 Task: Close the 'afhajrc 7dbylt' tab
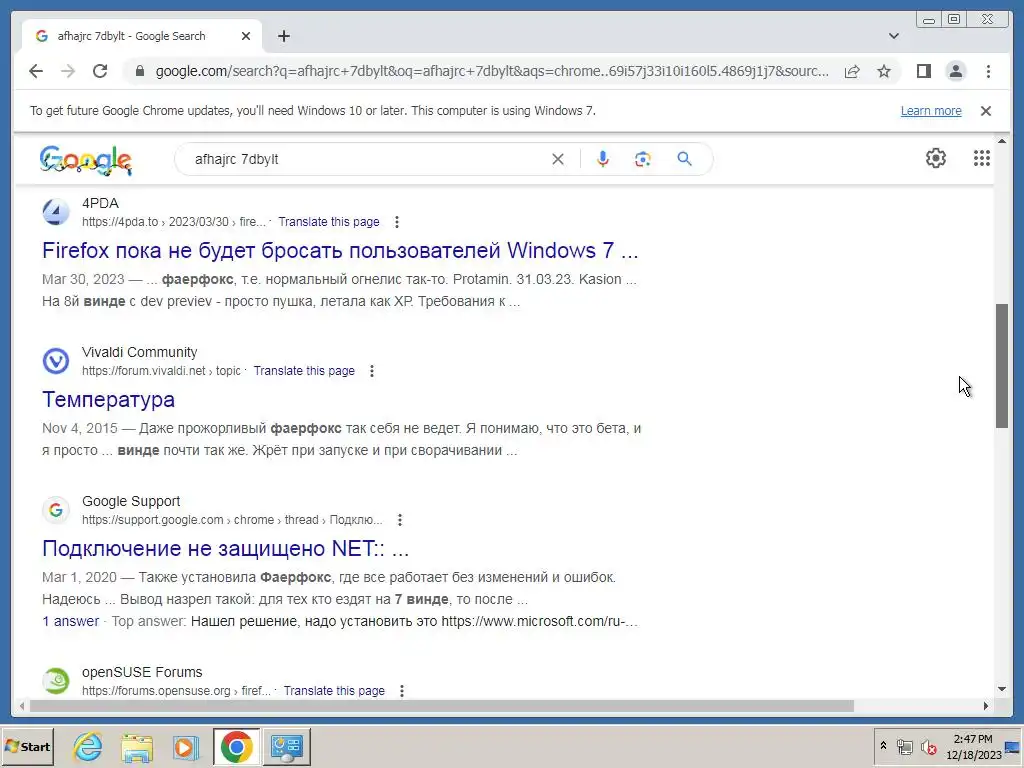[246, 36]
